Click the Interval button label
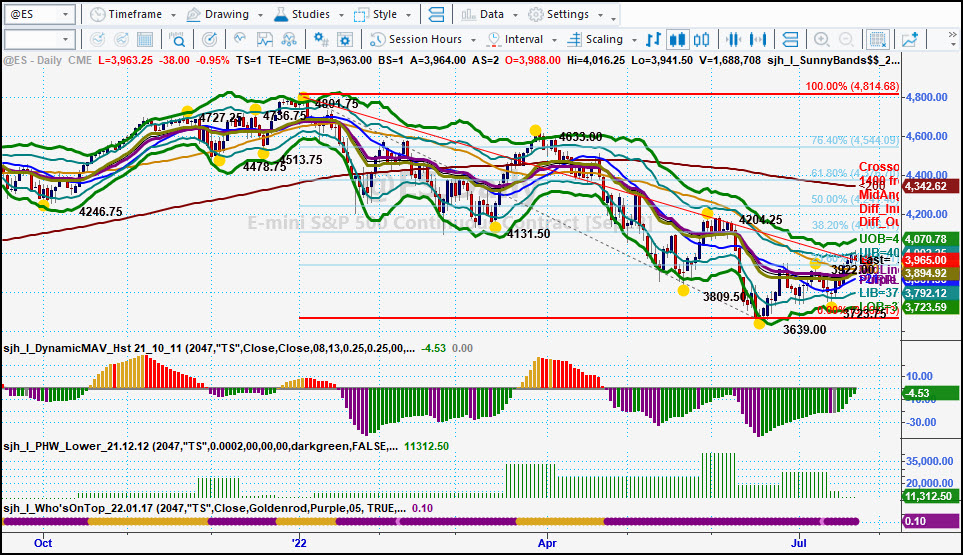The image size is (963, 555). click(x=524, y=39)
